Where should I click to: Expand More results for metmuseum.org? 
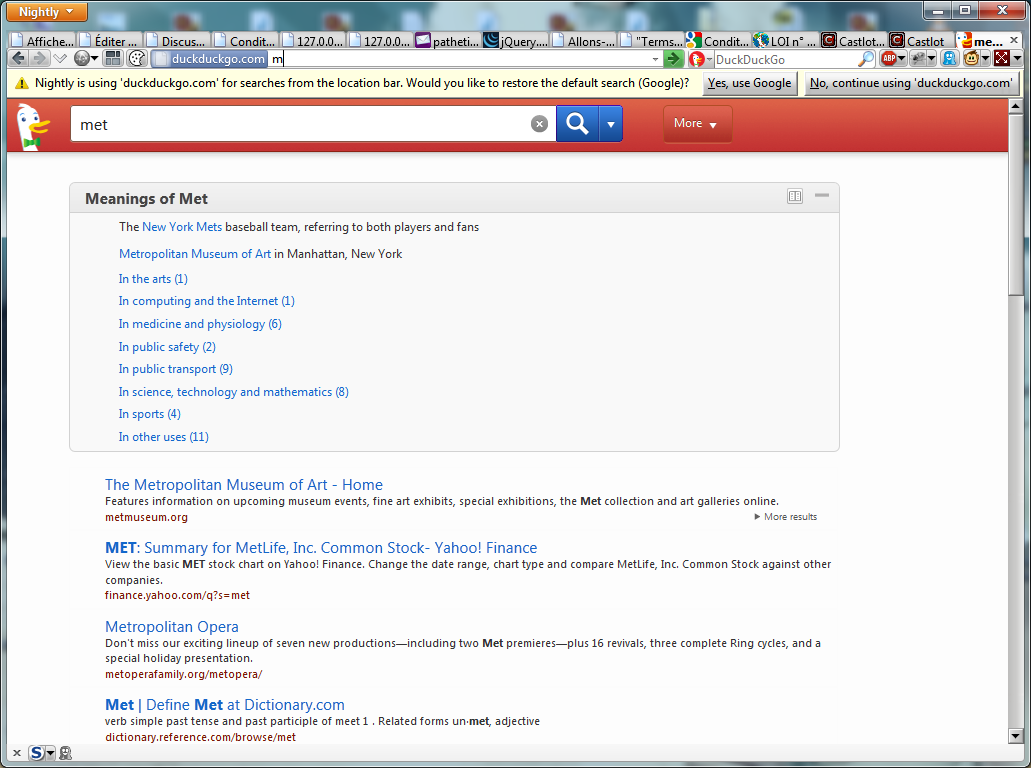tap(786, 517)
